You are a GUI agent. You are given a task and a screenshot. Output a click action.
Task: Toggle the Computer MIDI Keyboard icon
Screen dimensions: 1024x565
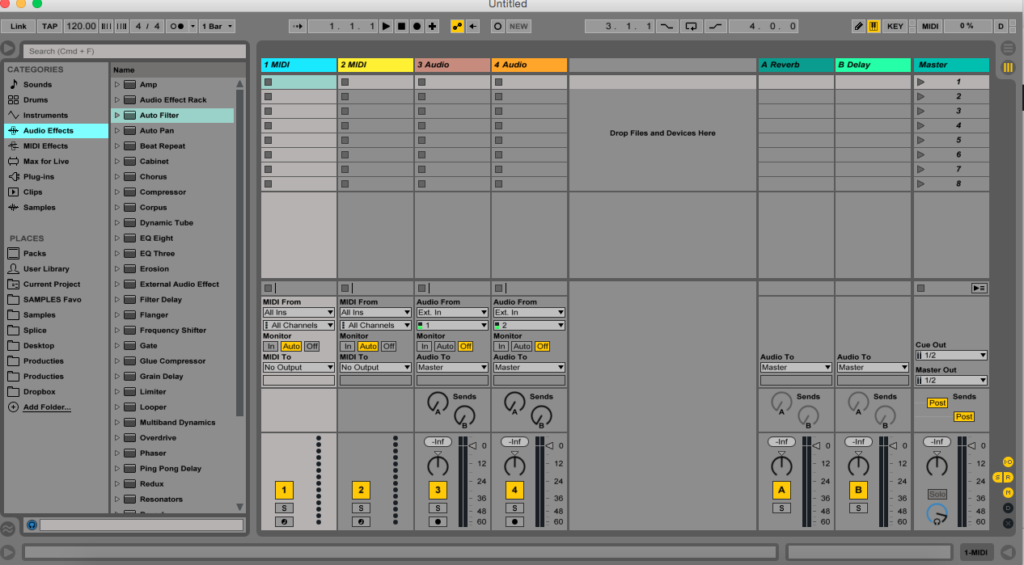pyautogui.click(x=873, y=26)
